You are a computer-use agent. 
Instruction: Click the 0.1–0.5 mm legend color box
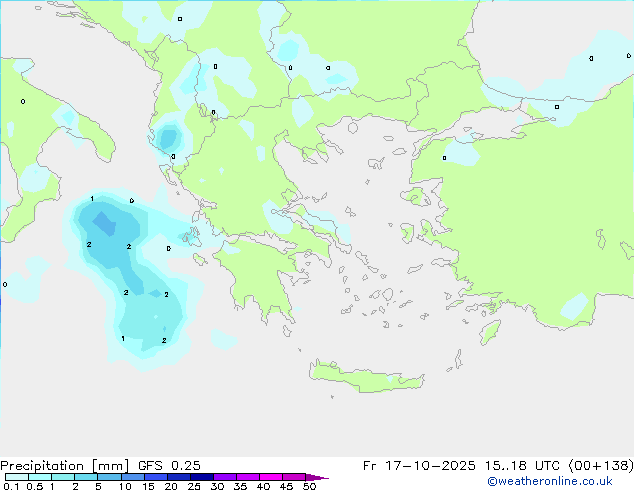(17, 477)
